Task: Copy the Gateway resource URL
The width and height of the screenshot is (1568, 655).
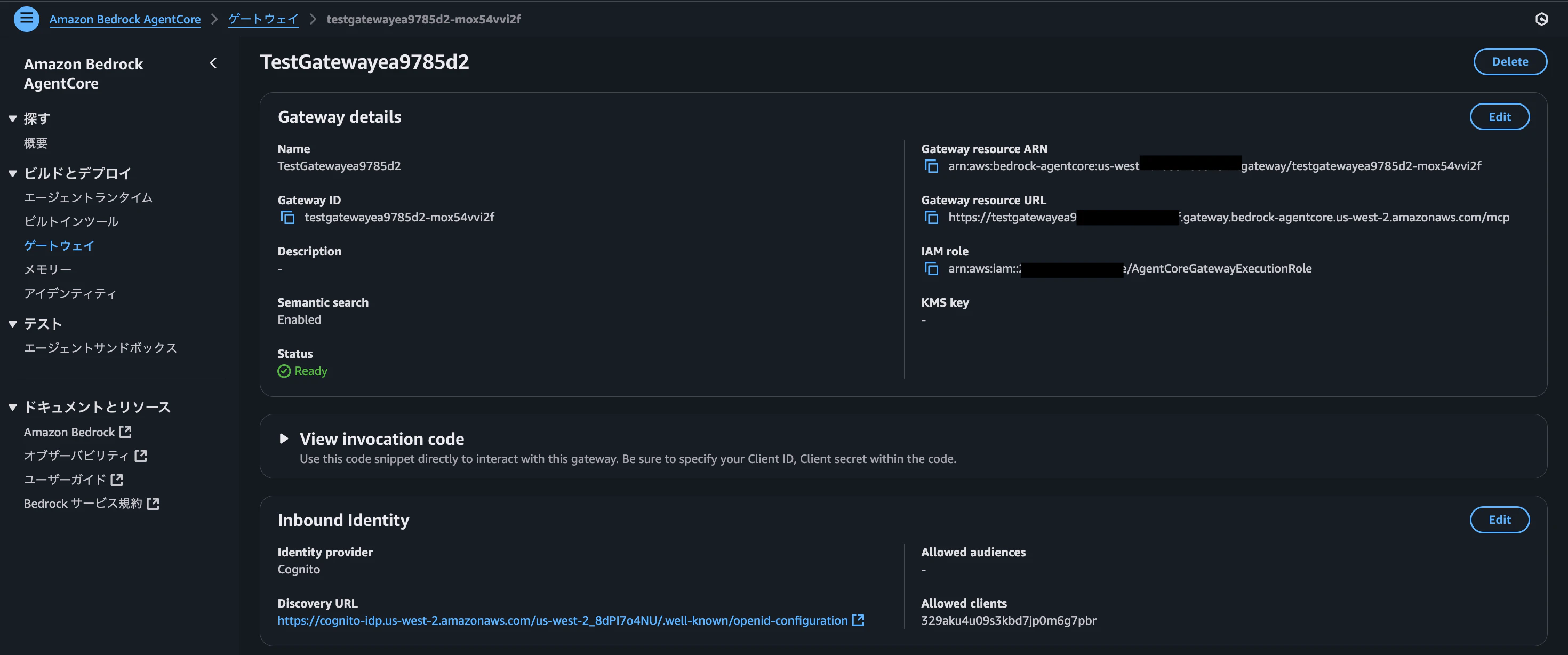Action: (x=931, y=217)
